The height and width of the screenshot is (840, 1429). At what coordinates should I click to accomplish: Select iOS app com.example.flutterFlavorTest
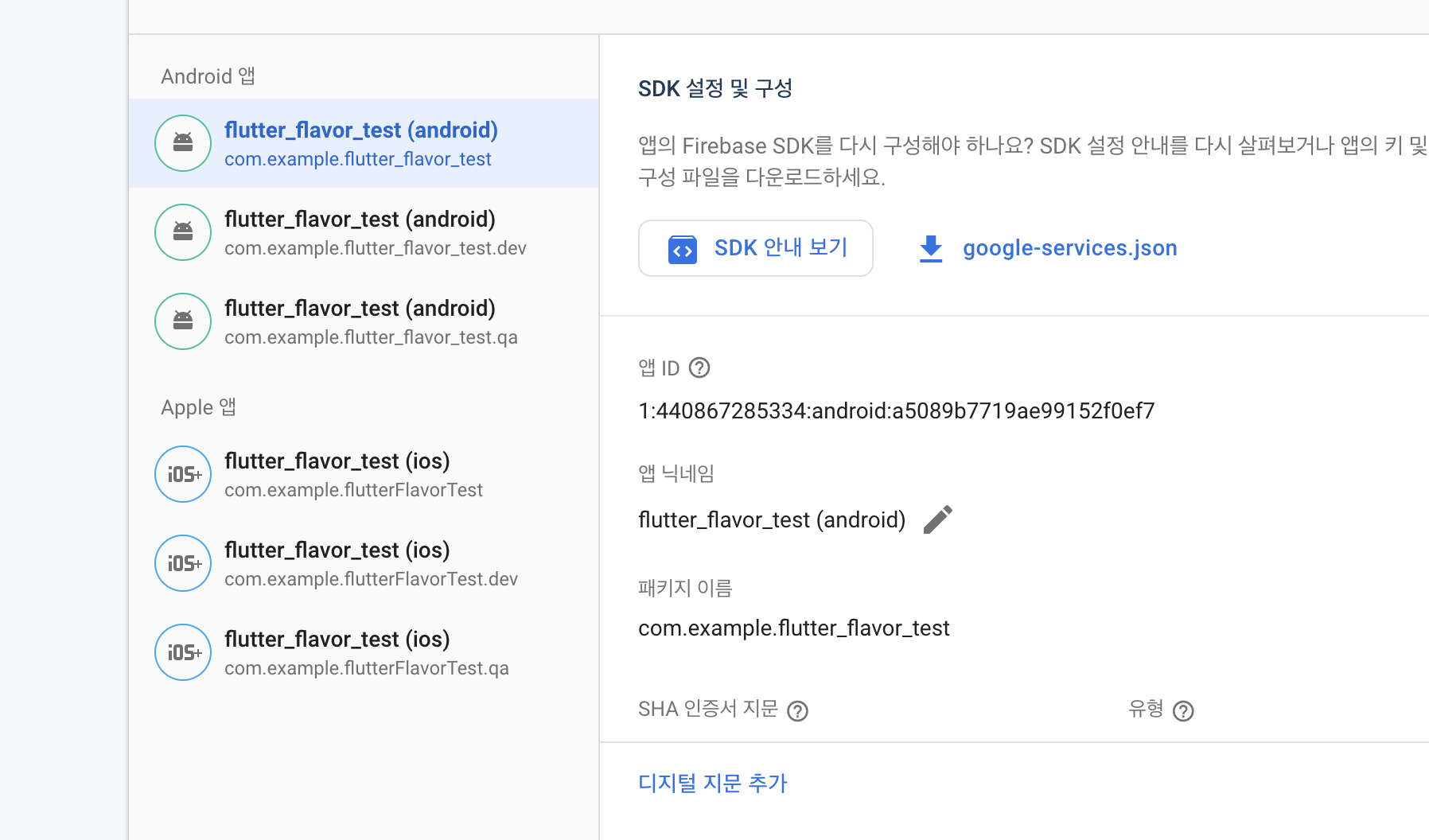click(364, 474)
